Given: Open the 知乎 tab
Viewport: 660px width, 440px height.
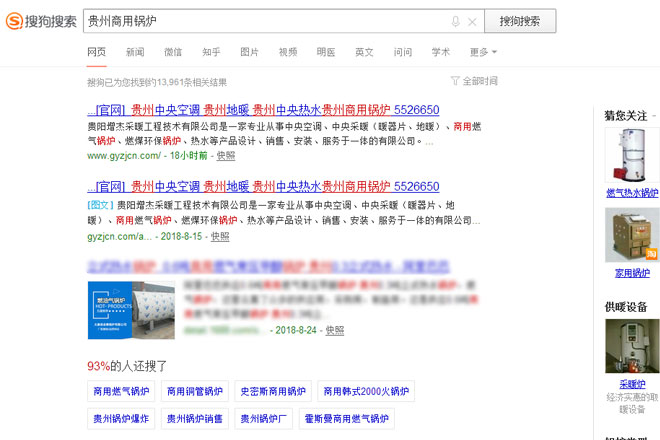Looking at the screenshot, I should click(211, 52).
